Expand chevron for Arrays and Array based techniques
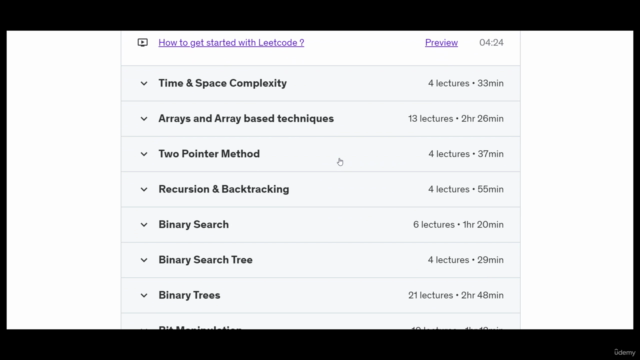 144,119
